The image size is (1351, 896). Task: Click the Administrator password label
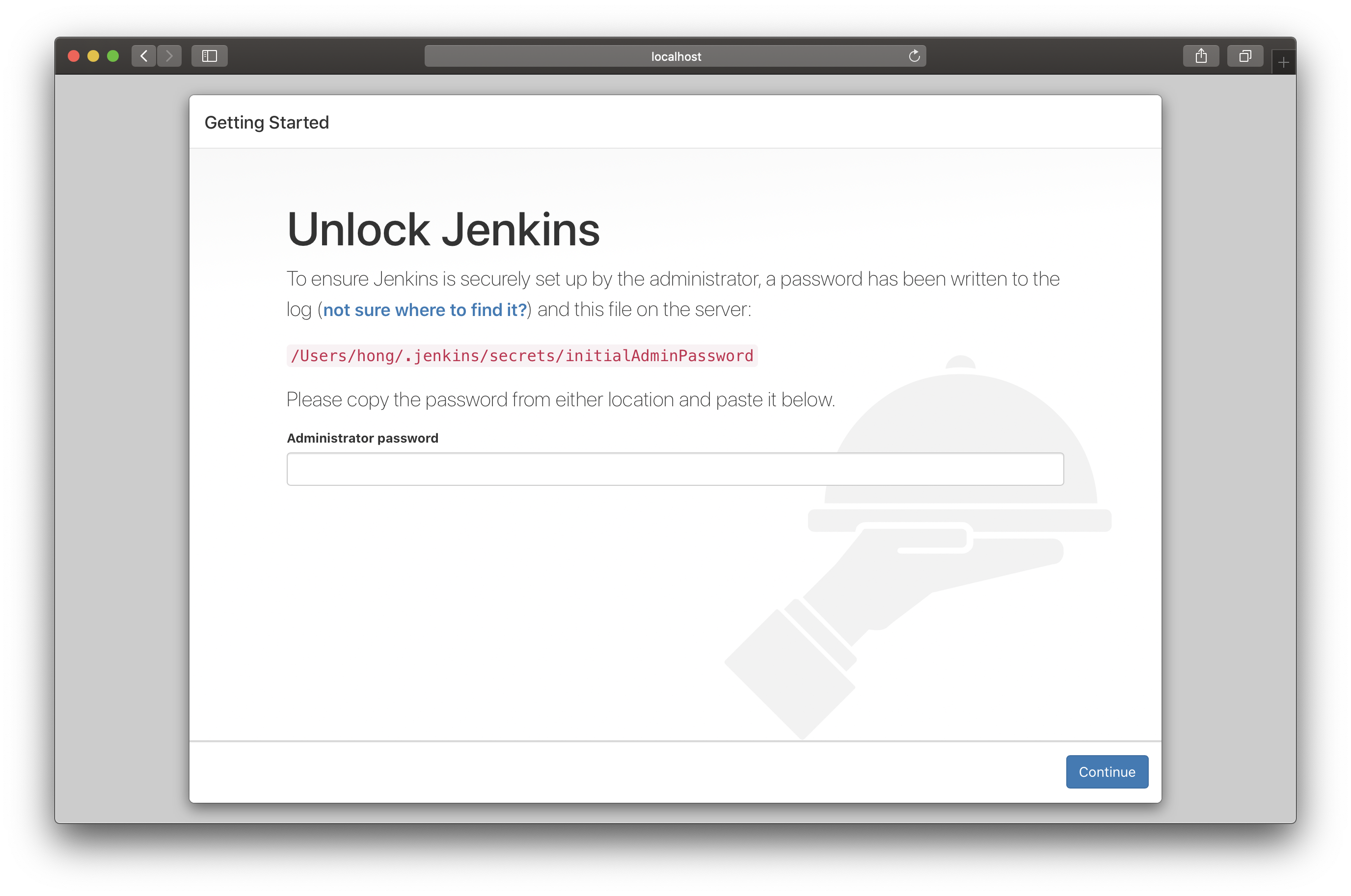pyautogui.click(x=362, y=438)
